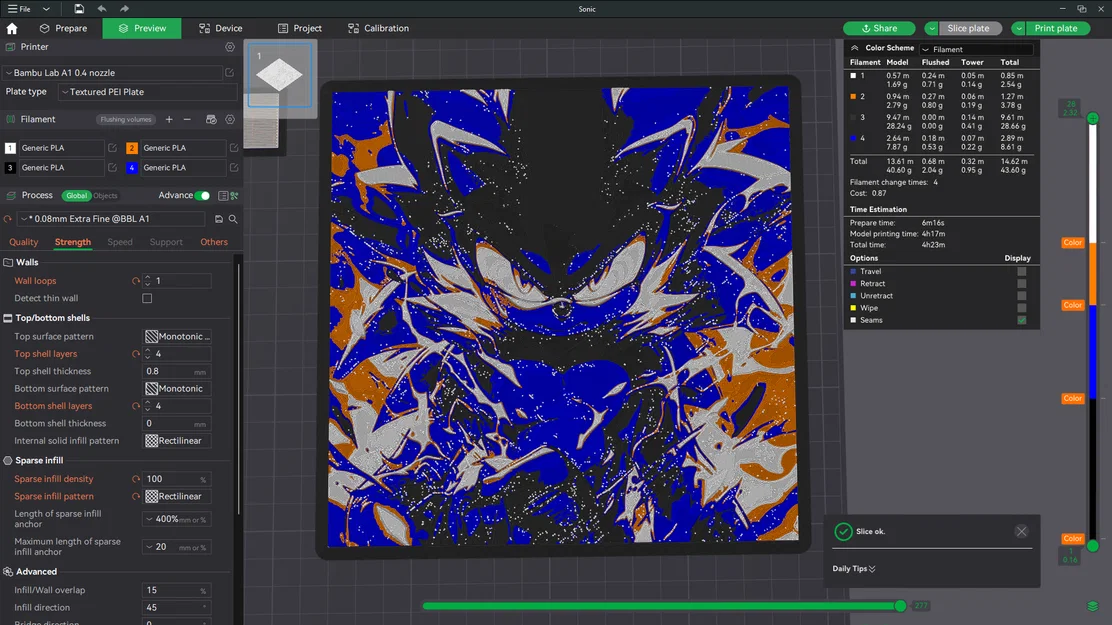Toggle the Advance switch in Process panel
This screenshot has height=625, width=1112.
click(202, 196)
